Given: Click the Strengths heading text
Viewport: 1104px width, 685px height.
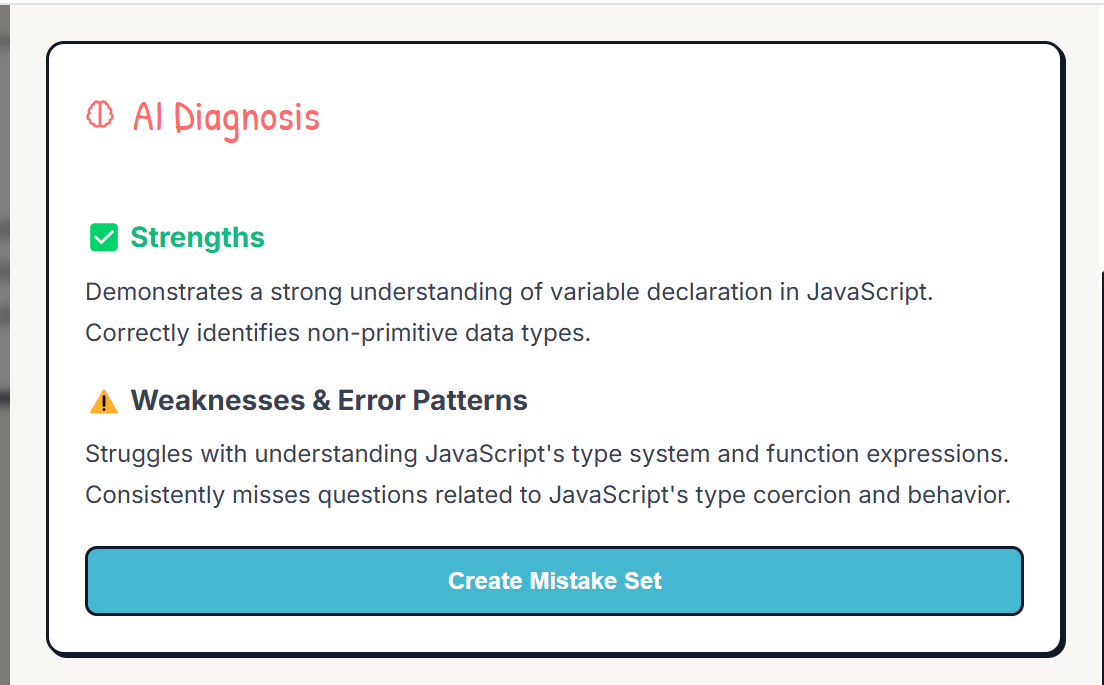Looking at the screenshot, I should [197, 237].
